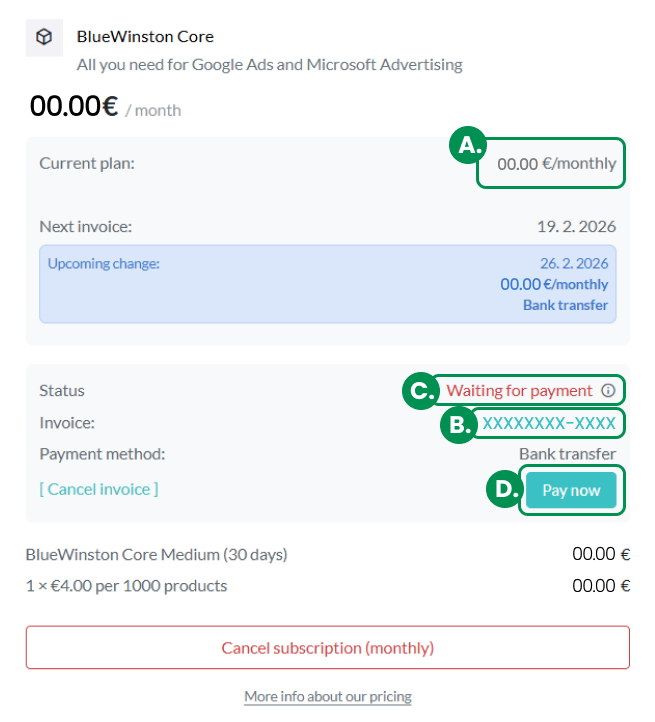This screenshot has height=722, width=655.
Task: Open More info about our pricing
Action: pos(328,696)
